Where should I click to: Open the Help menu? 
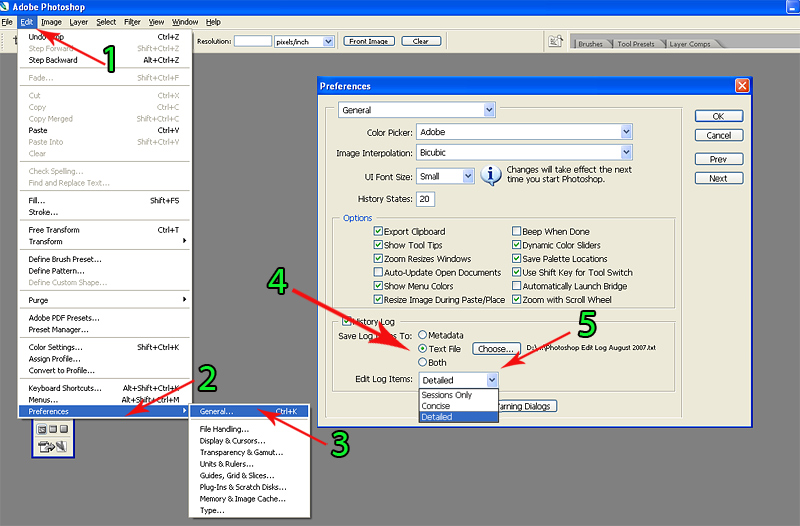click(213, 22)
